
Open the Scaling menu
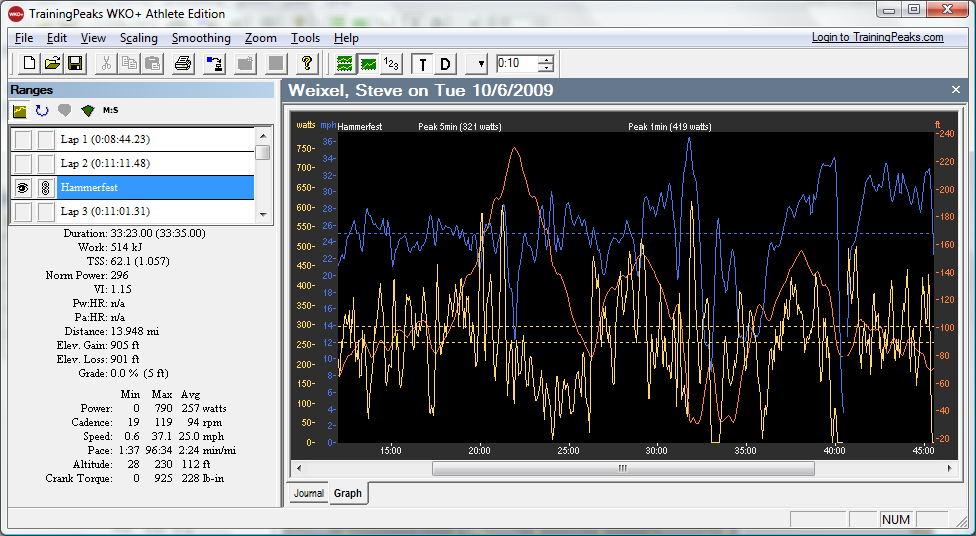[139, 38]
